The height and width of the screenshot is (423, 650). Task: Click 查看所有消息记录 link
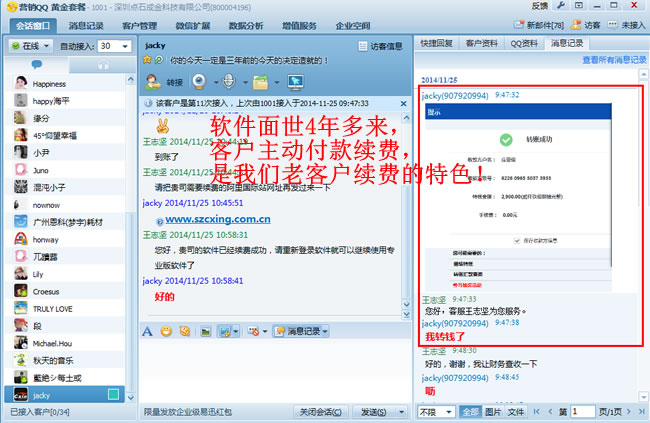[614, 60]
